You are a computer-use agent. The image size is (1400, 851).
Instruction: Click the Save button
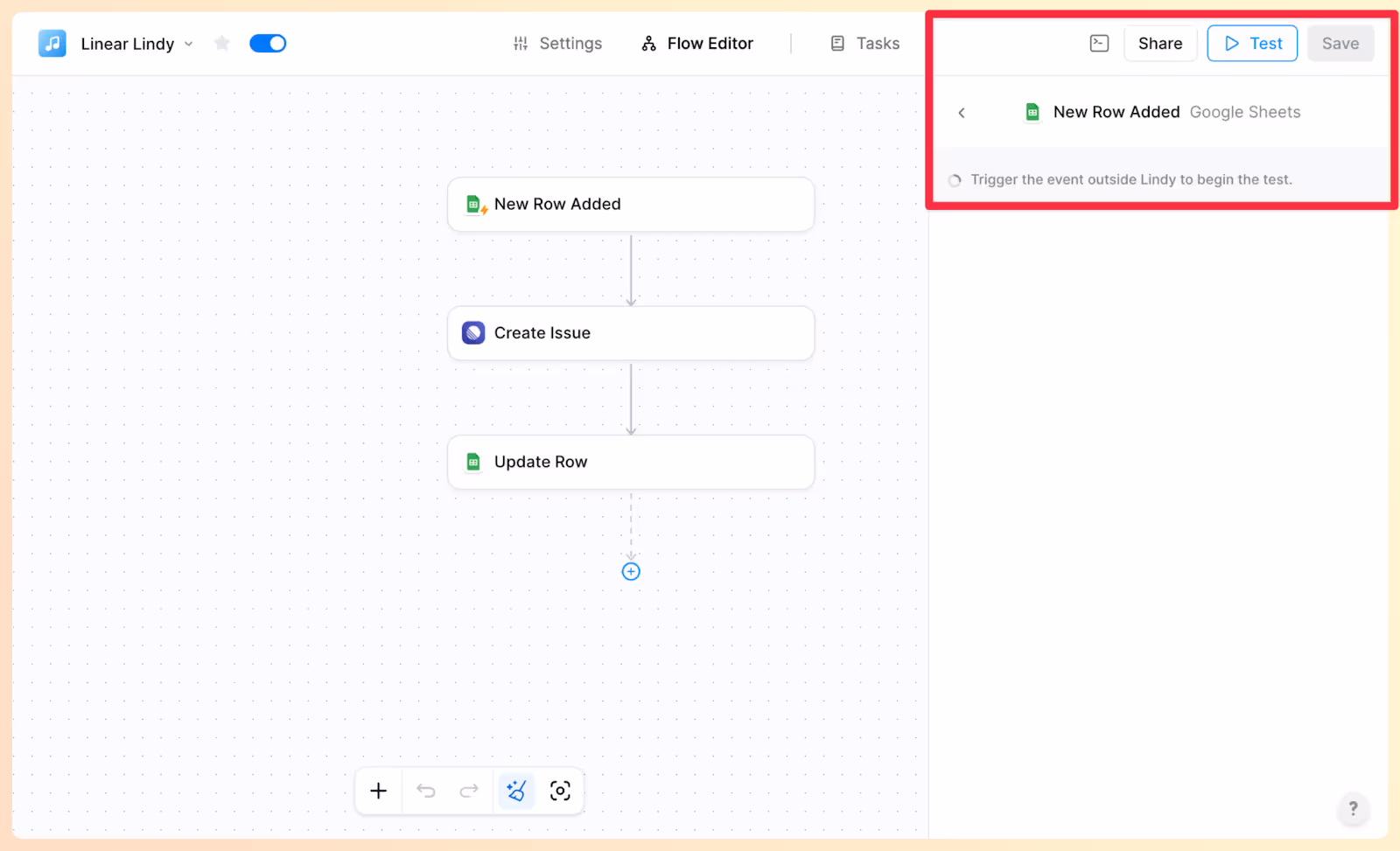[1340, 43]
